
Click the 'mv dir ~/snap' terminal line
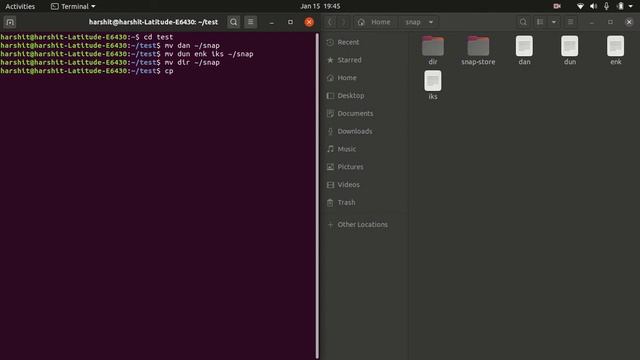coord(110,62)
